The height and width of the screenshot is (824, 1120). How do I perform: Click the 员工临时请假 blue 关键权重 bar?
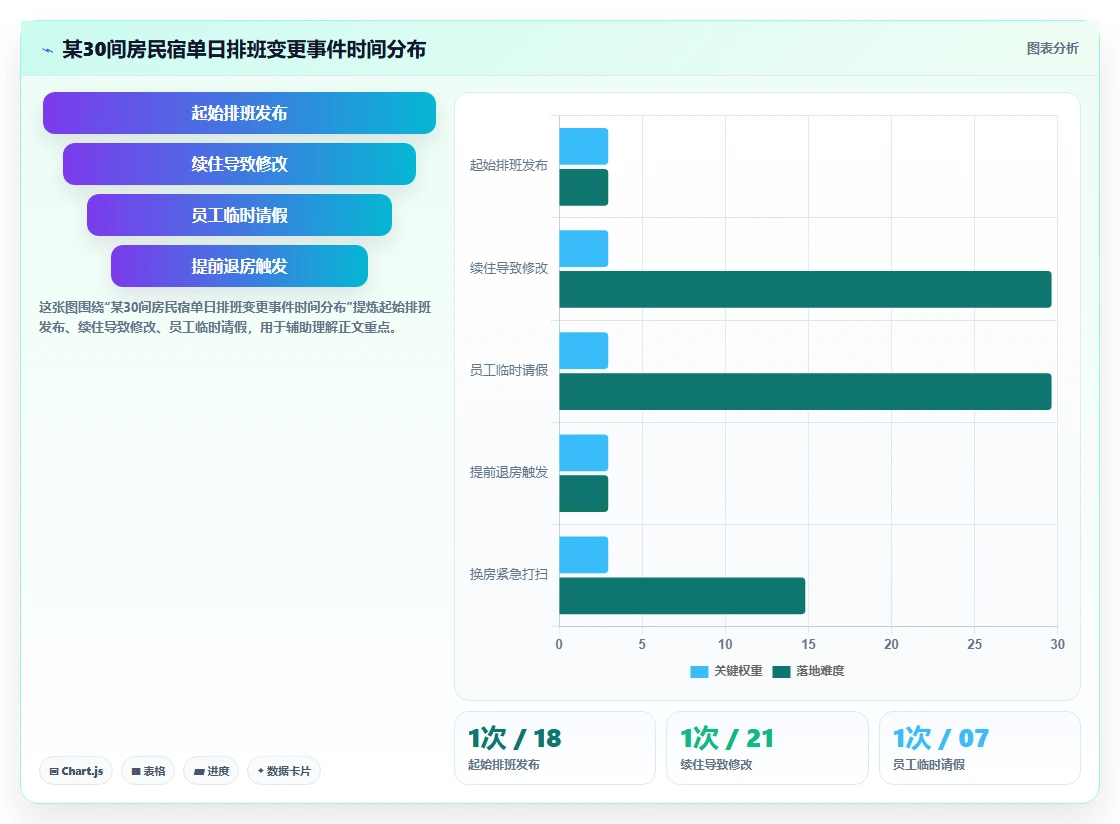584,351
